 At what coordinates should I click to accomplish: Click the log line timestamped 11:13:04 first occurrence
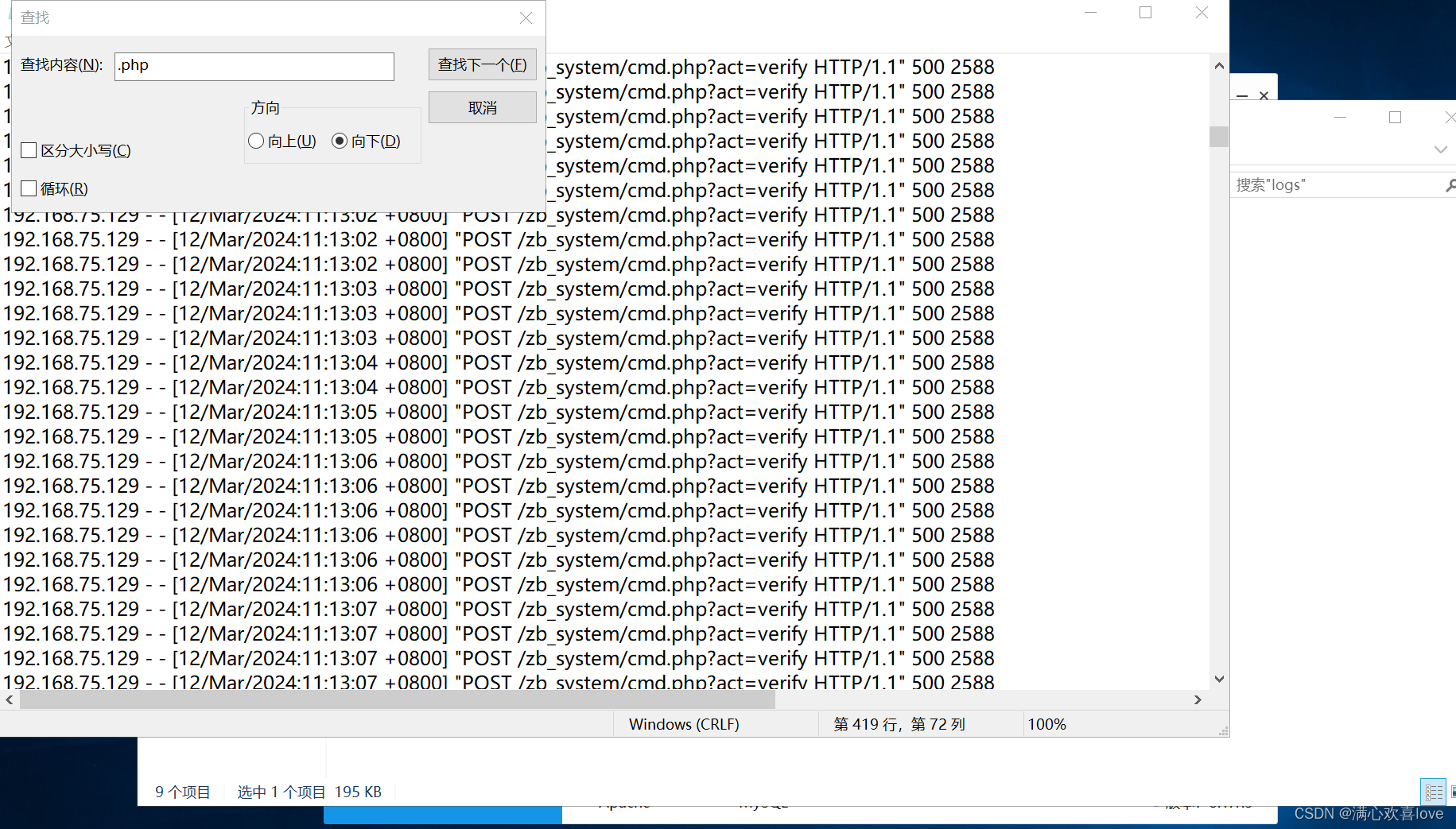tap(499, 362)
